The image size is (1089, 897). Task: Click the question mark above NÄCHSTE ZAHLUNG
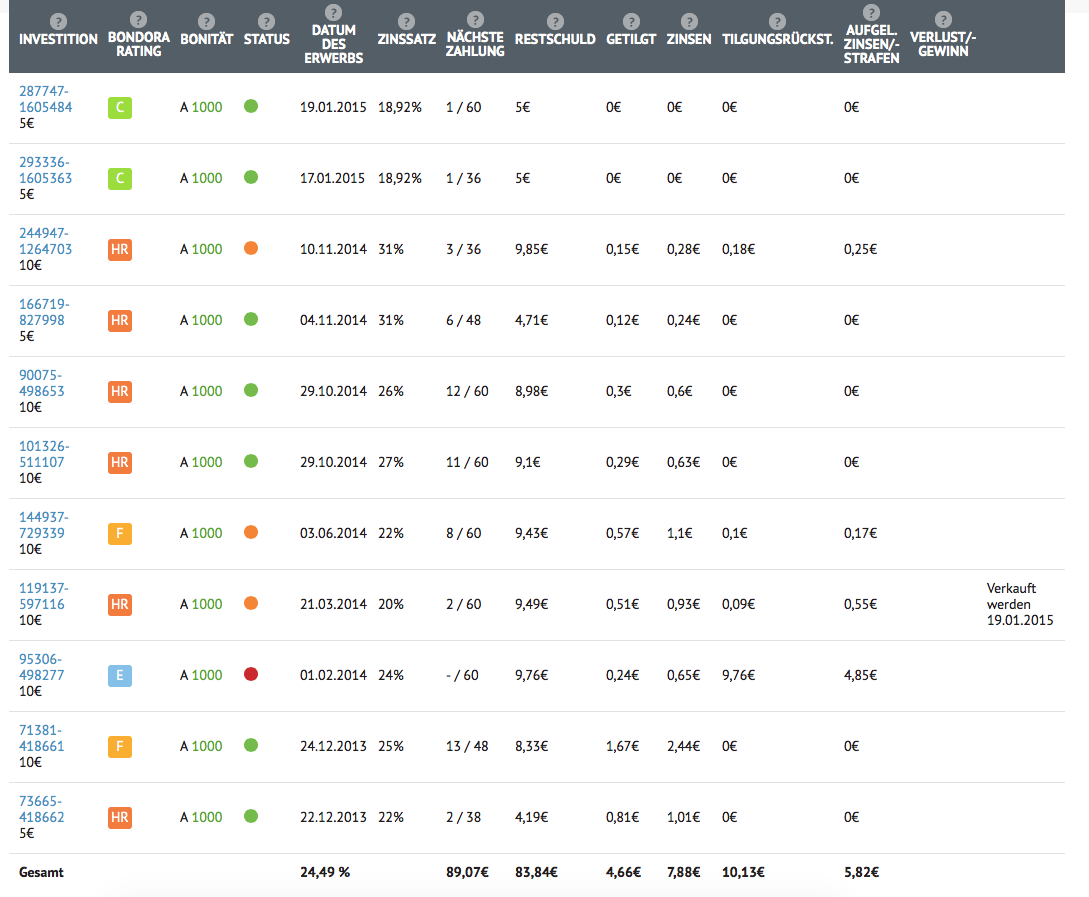pos(475,19)
